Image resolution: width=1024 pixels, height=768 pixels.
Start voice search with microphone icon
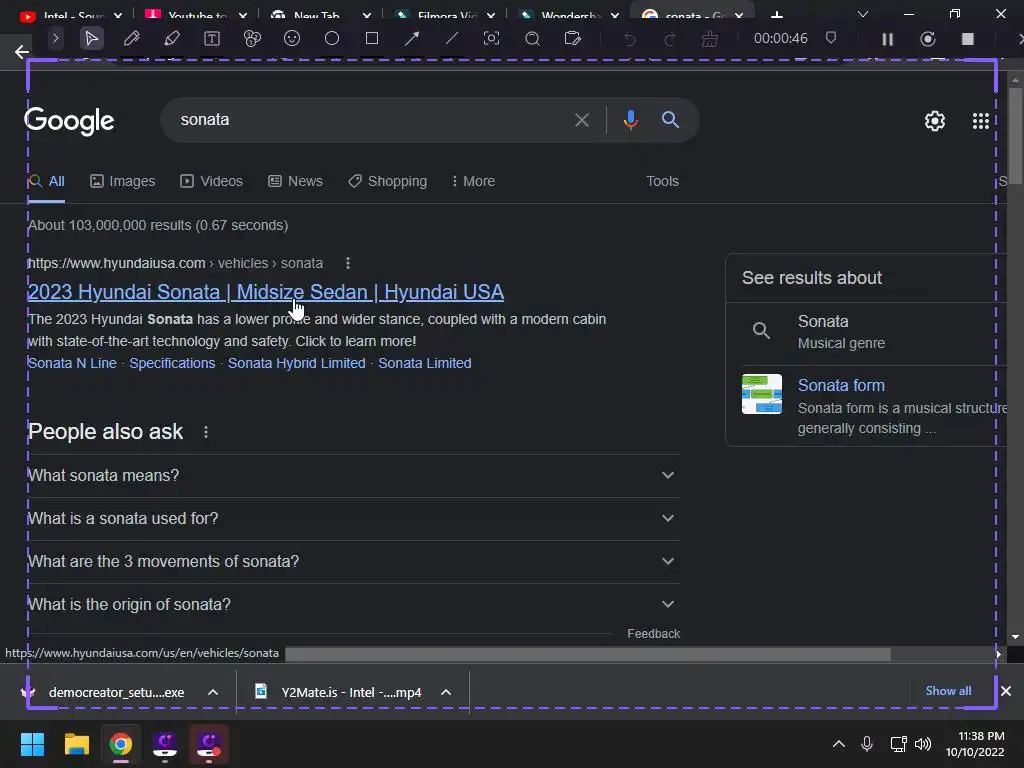point(630,120)
